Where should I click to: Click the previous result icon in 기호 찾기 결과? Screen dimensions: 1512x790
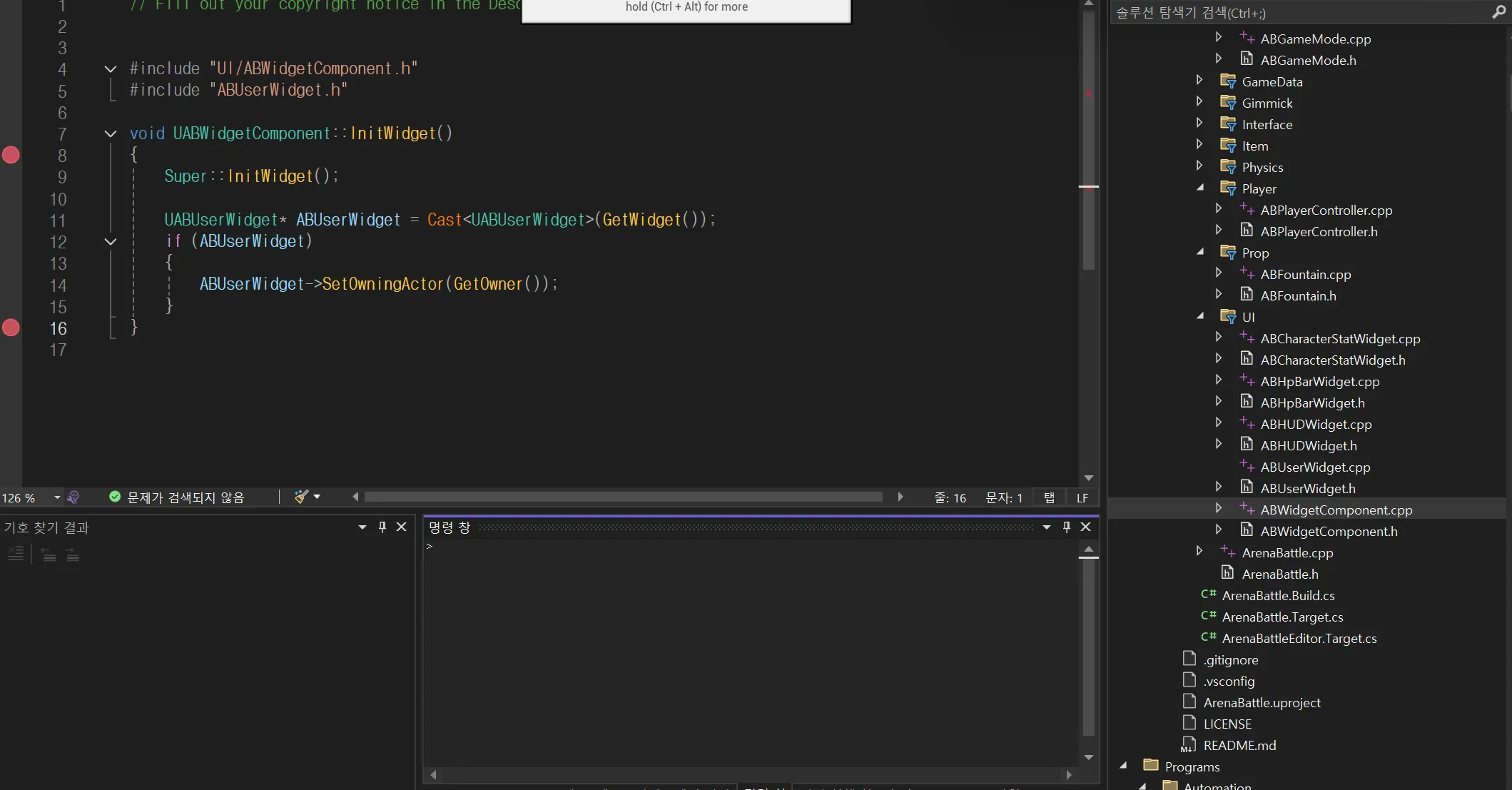(x=49, y=554)
